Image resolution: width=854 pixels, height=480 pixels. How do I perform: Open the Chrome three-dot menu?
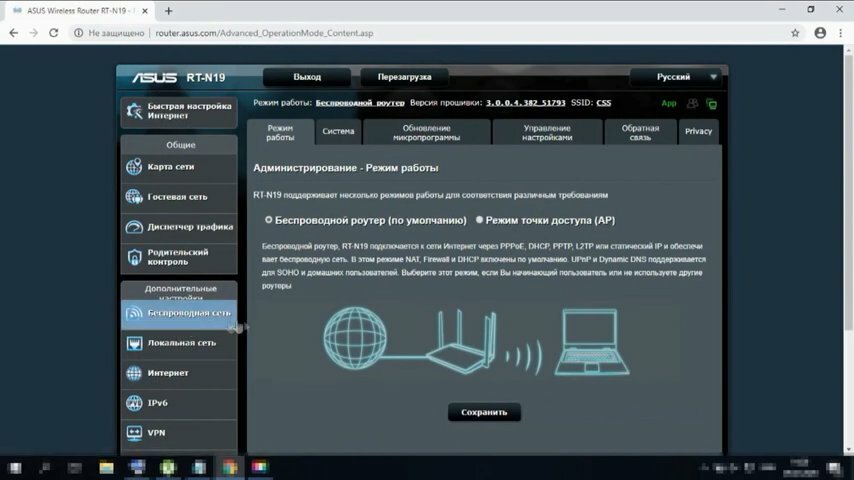[x=841, y=33]
